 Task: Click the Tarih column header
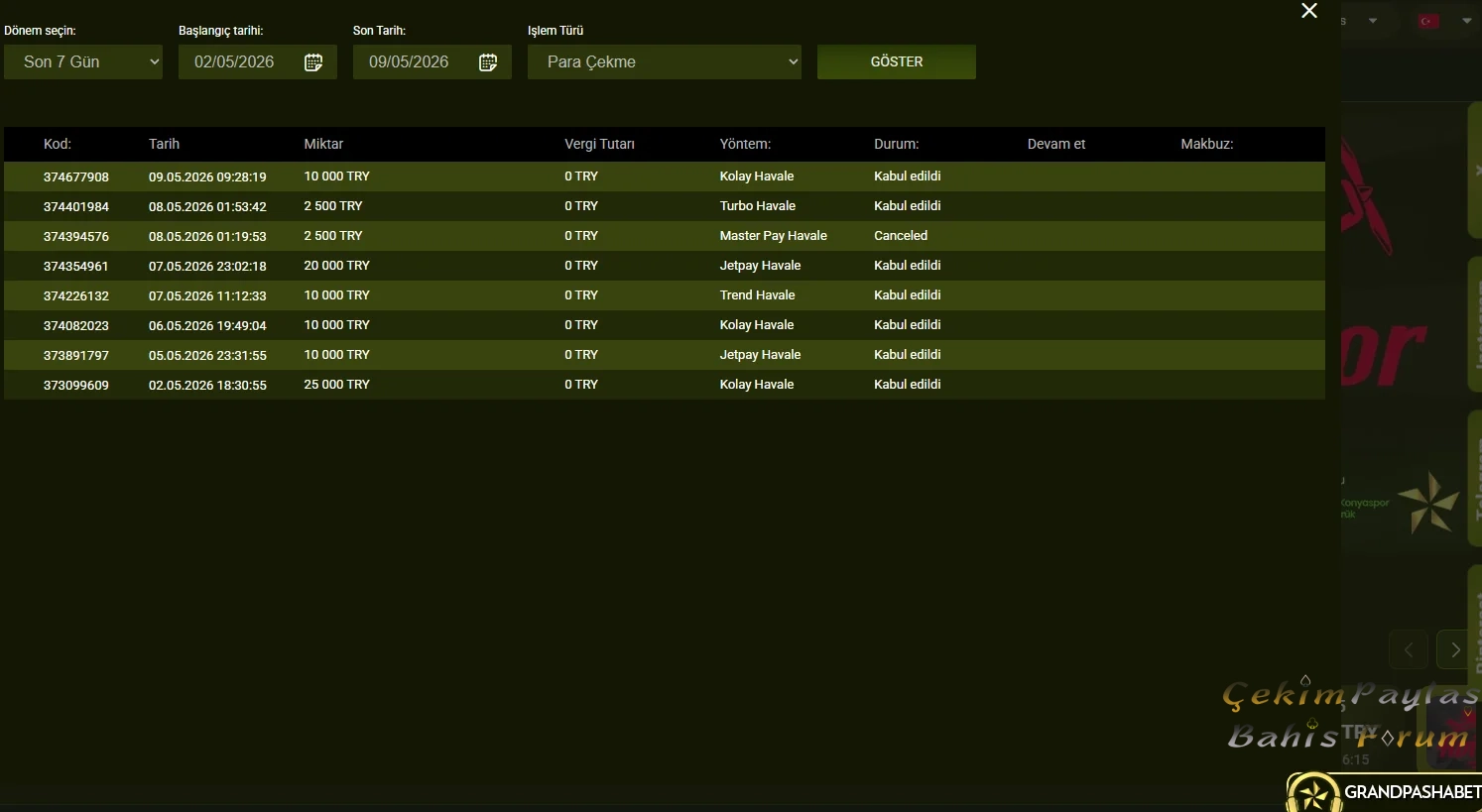[164, 144]
